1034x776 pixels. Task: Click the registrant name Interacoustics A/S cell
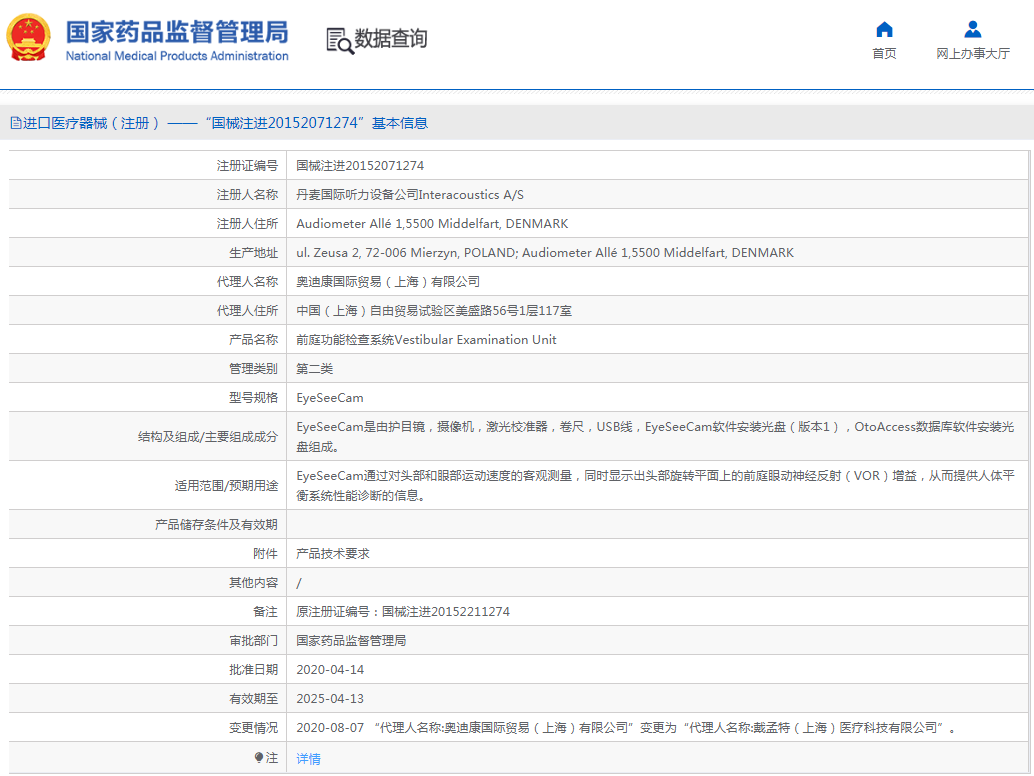pos(410,195)
